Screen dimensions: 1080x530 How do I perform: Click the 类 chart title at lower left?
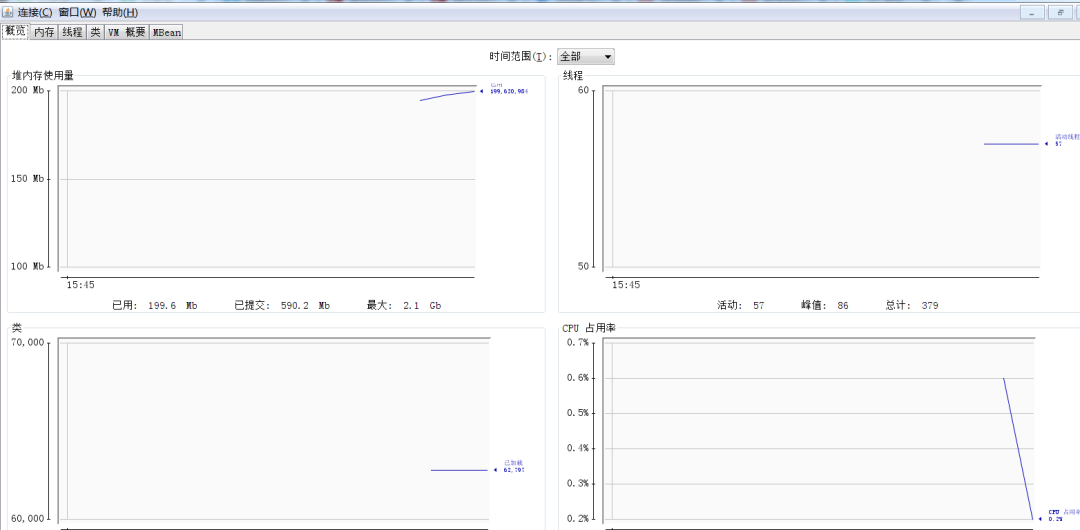pyautogui.click(x=17, y=328)
